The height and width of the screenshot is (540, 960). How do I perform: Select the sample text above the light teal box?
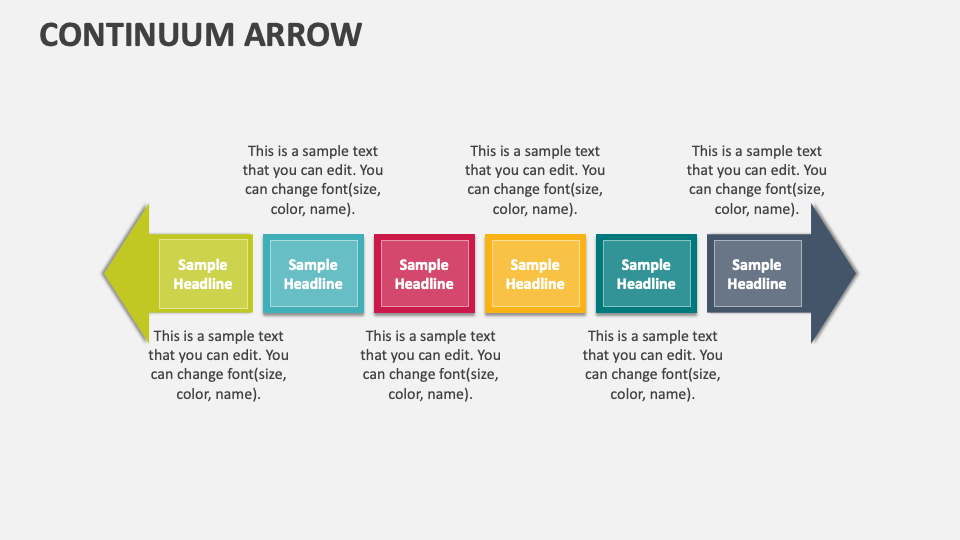(313, 180)
